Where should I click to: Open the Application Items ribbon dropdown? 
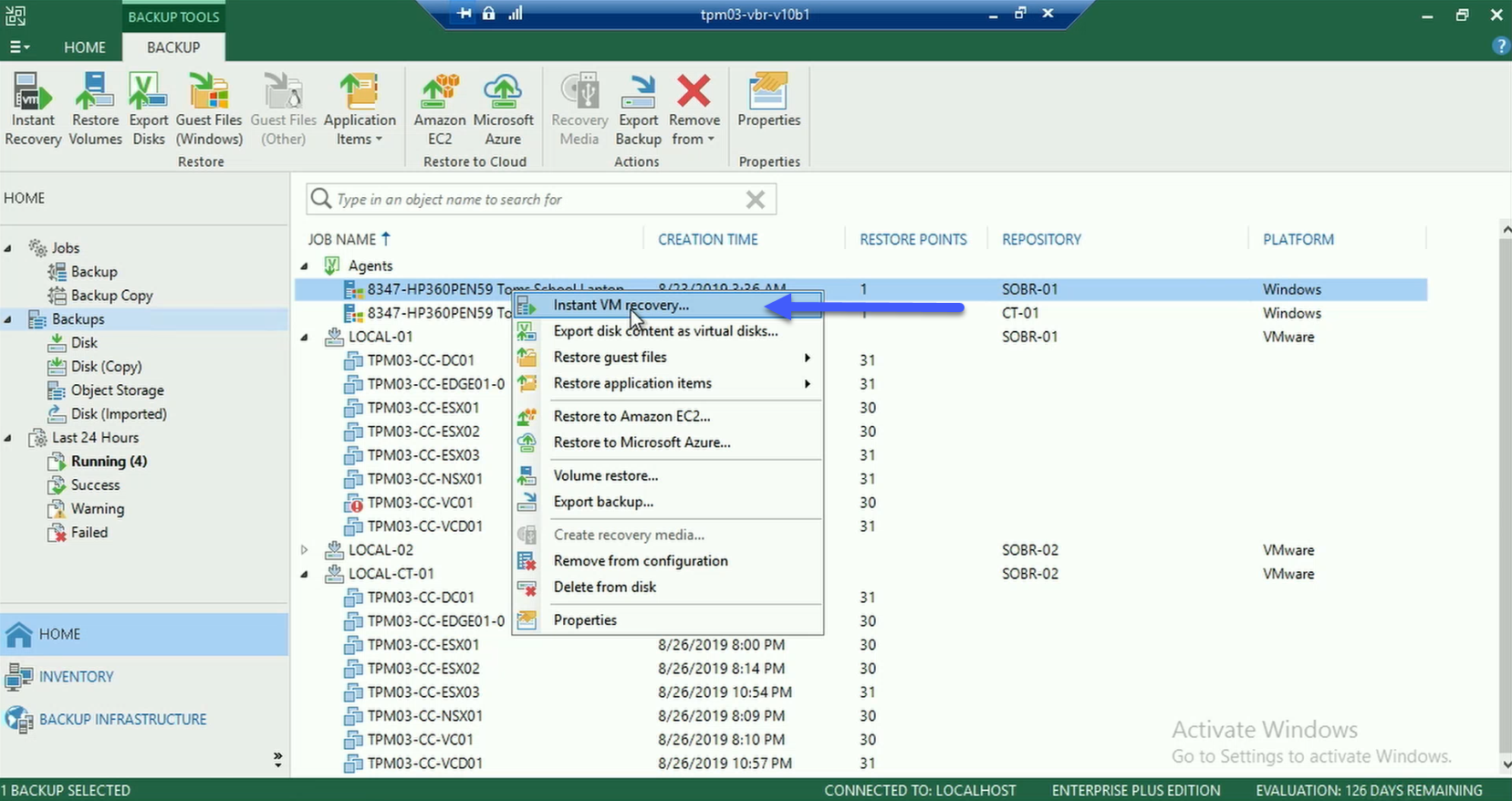[360, 110]
